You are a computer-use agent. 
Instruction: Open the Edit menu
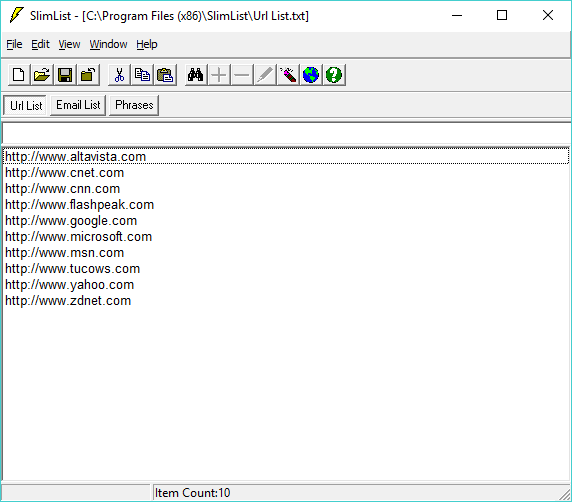point(40,45)
